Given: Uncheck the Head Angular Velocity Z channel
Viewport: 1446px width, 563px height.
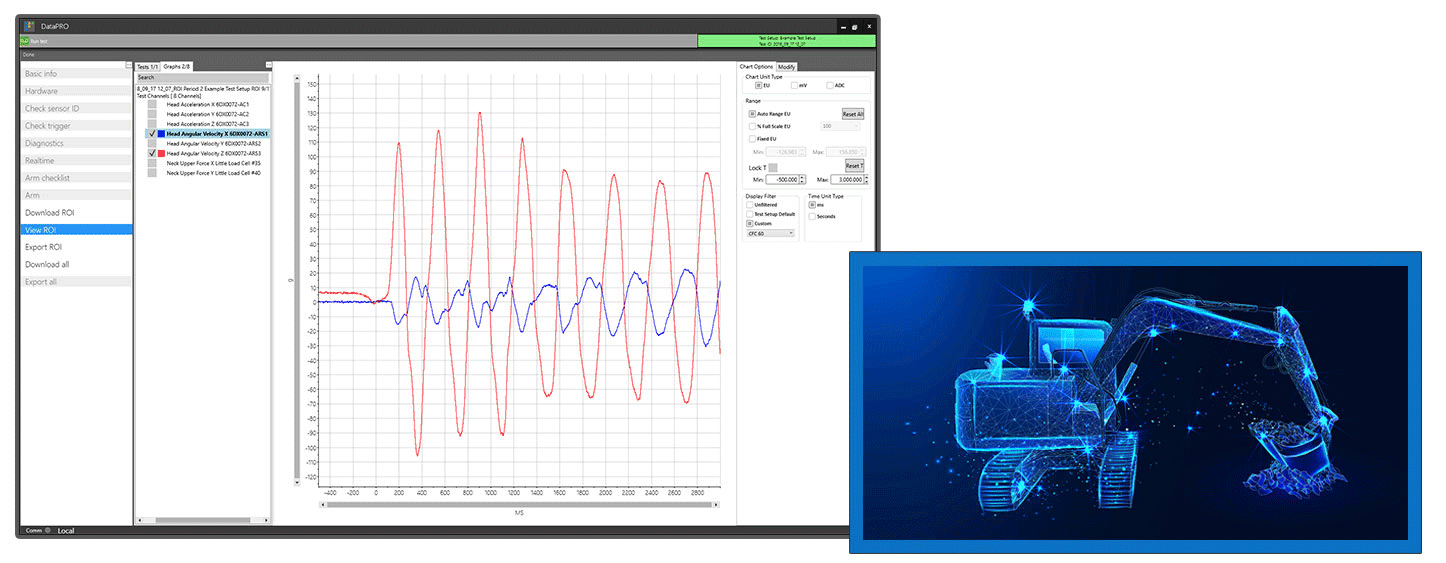Looking at the screenshot, I should pos(151,153).
